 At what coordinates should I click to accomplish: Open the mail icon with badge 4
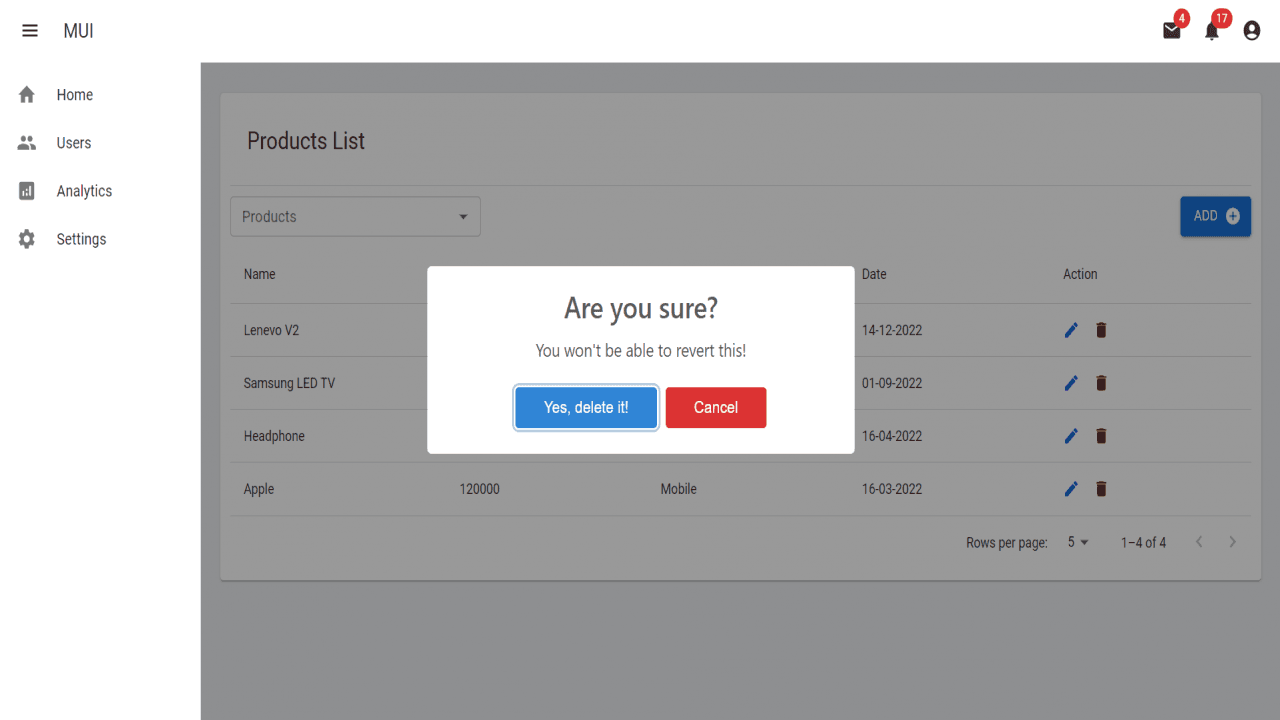pos(1172,31)
